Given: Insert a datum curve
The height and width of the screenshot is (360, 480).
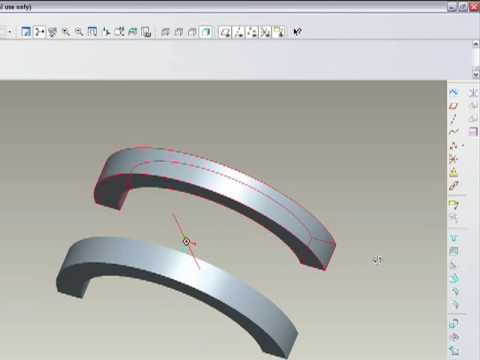Looking at the screenshot, I should (454, 132).
